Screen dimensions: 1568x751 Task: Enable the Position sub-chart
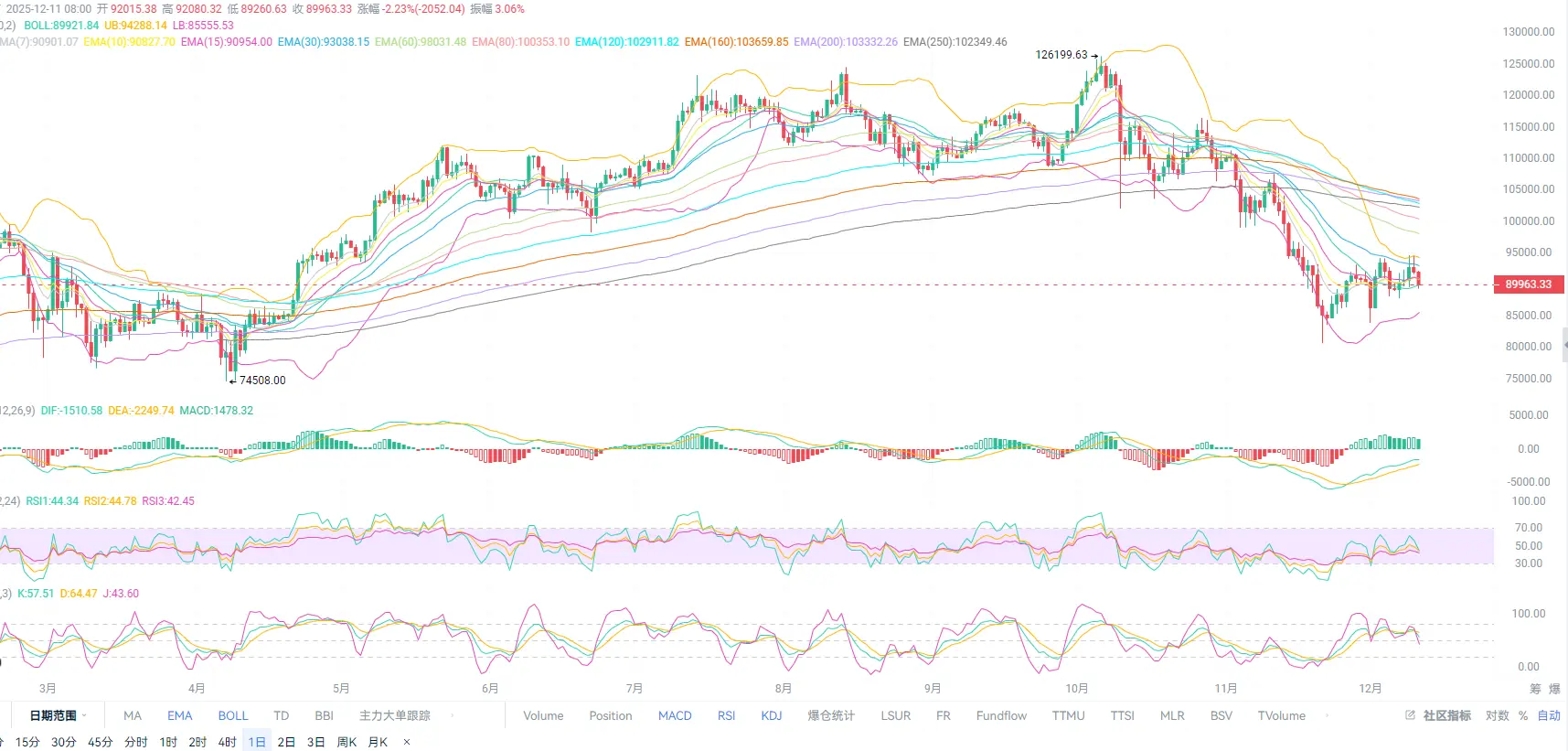point(611,715)
